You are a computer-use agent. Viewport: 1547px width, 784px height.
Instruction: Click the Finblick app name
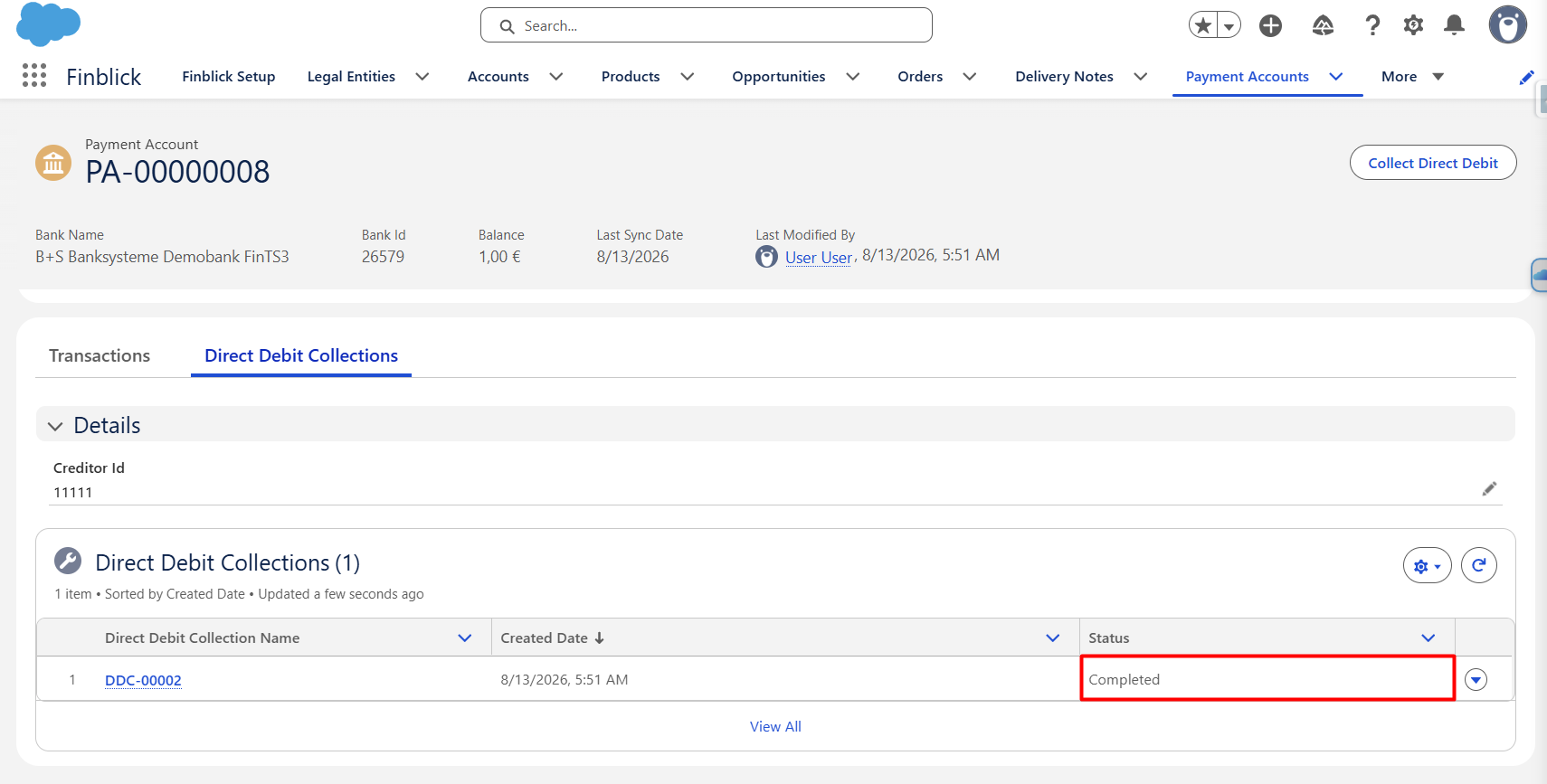click(x=103, y=77)
